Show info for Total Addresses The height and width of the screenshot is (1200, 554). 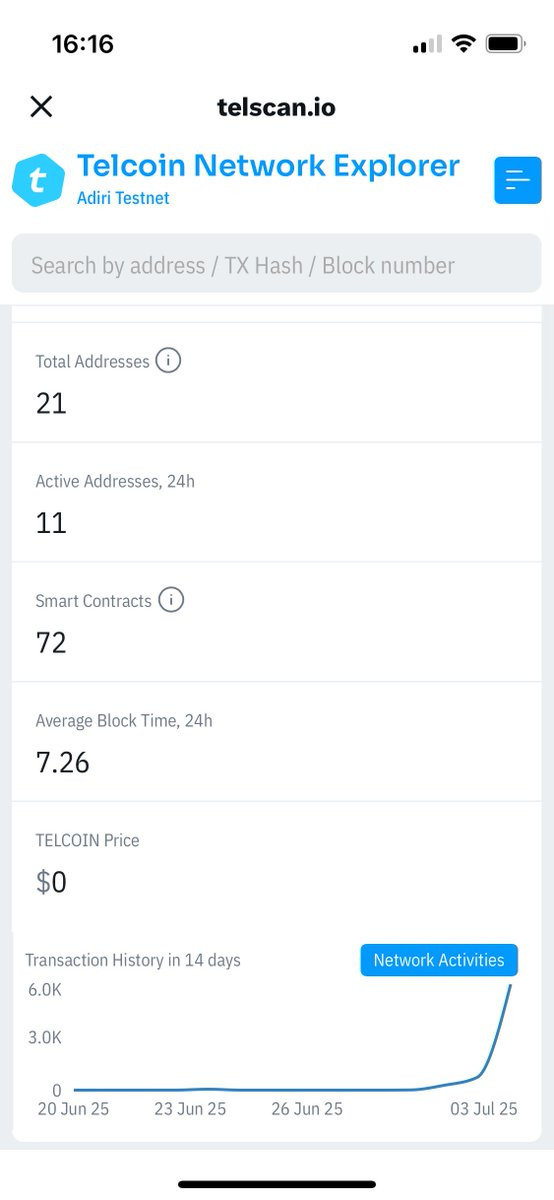[168, 361]
